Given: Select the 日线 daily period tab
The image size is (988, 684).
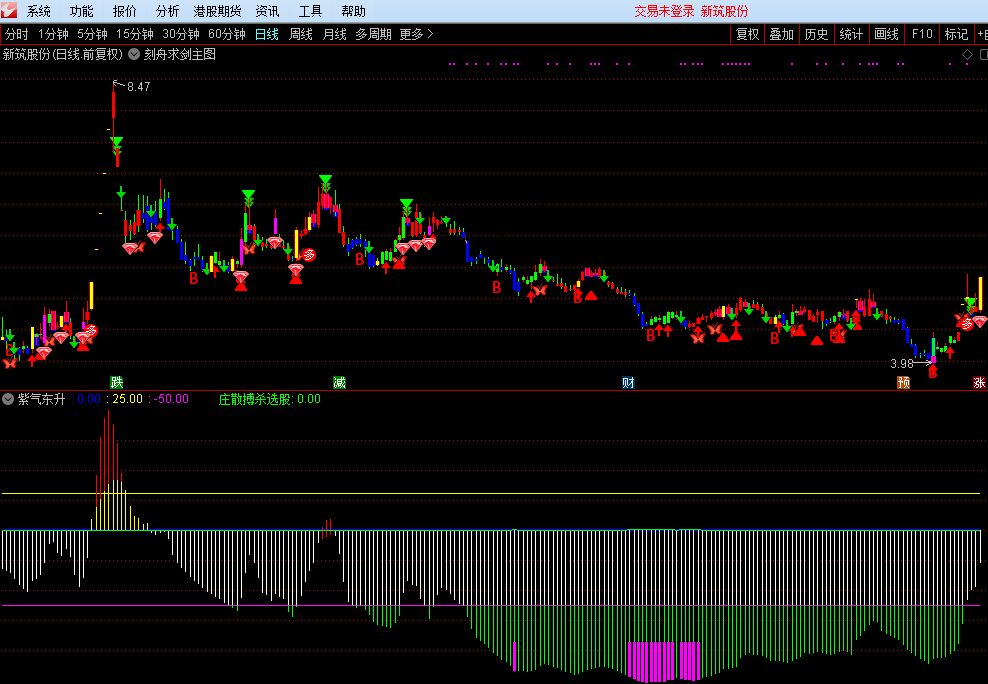Looking at the screenshot, I should pos(267,34).
